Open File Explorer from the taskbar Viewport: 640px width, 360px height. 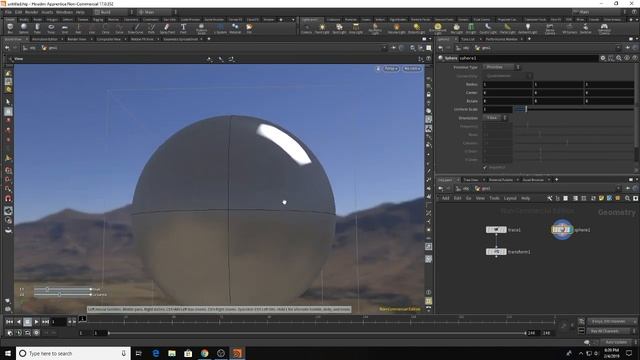pos(172,353)
